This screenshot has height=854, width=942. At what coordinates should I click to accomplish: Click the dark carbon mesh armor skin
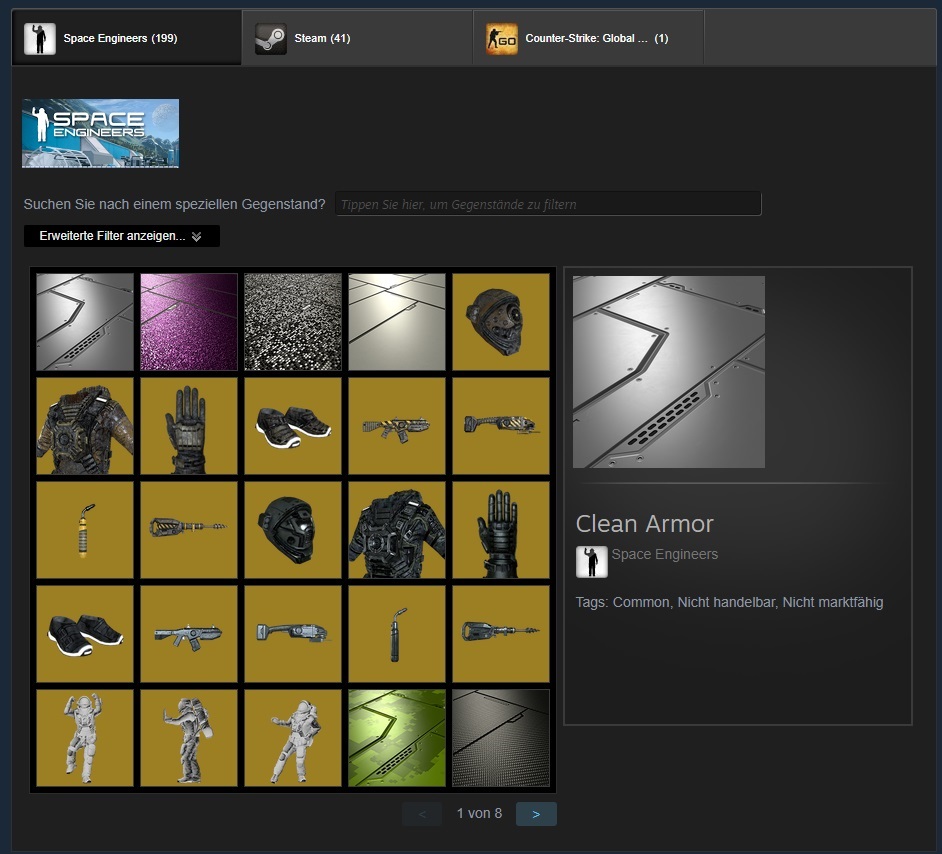tap(501, 738)
